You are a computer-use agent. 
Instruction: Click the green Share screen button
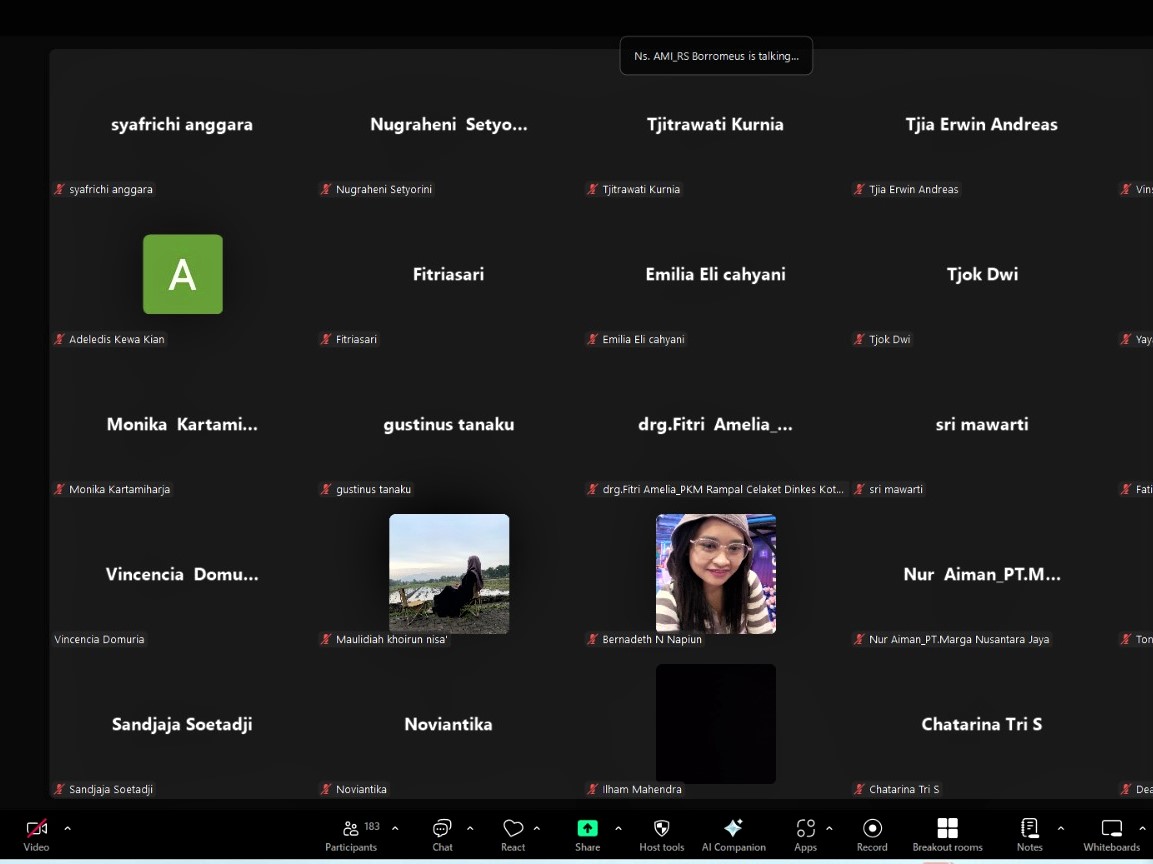(587, 829)
